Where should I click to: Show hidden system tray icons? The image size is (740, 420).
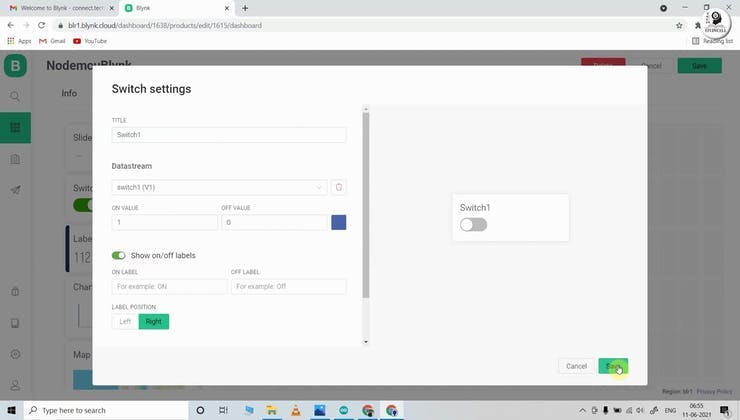pyautogui.click(x=582, y=411)
